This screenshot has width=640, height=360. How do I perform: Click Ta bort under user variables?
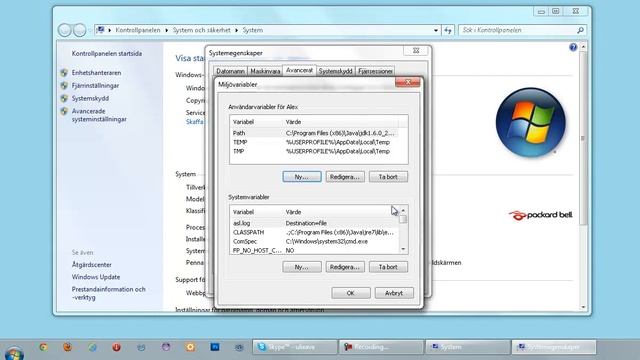tap(388, 177)
